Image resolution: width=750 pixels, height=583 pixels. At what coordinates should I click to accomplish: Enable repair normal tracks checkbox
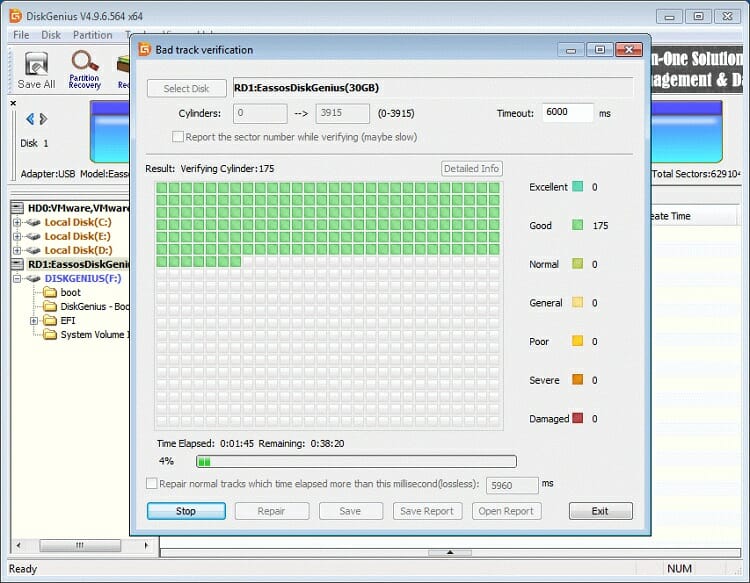click(152, 484)
